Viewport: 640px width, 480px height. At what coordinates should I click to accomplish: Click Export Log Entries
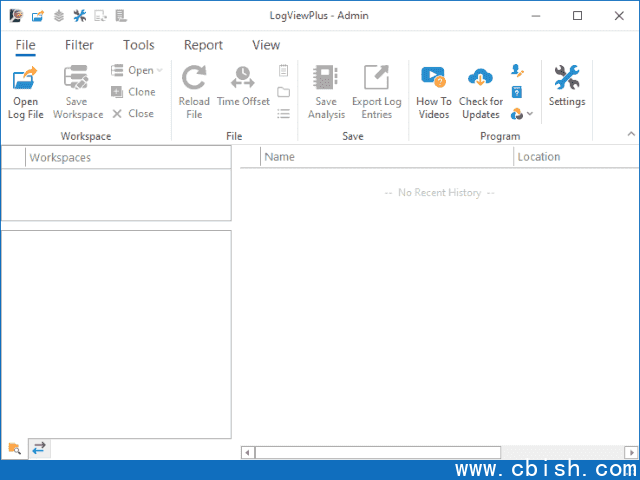(376, 93)
